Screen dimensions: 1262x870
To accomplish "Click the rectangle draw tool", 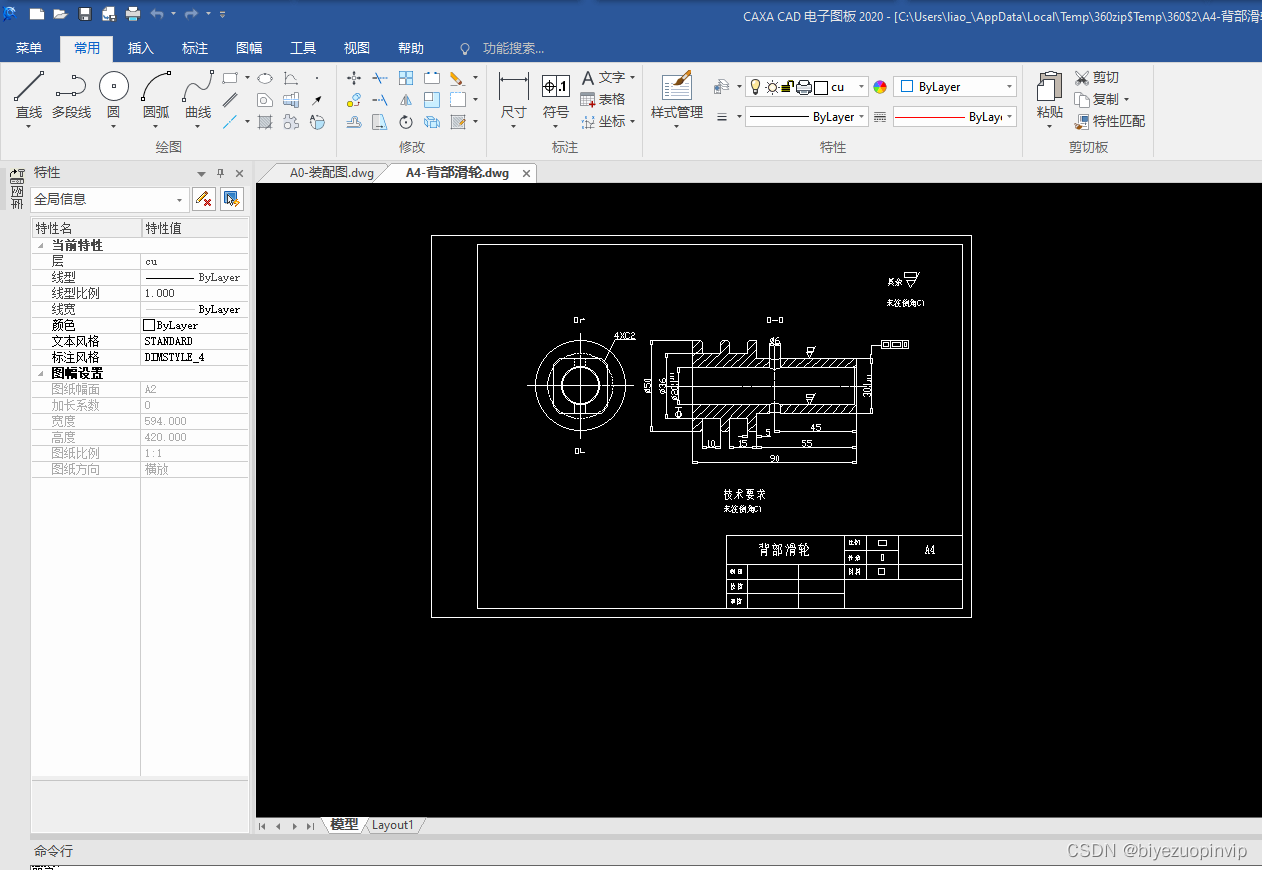I will (x=230, y=77).
